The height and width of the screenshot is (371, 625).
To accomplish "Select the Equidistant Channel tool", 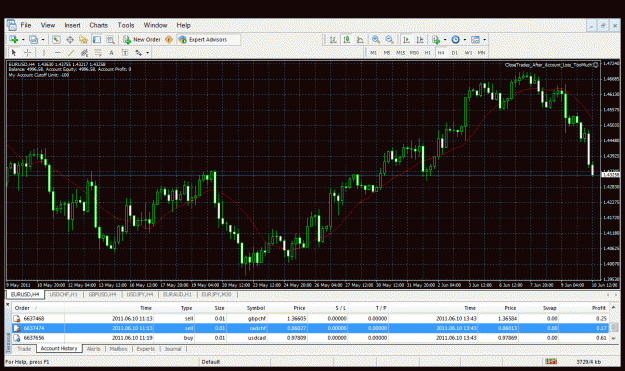I will 84,52.
